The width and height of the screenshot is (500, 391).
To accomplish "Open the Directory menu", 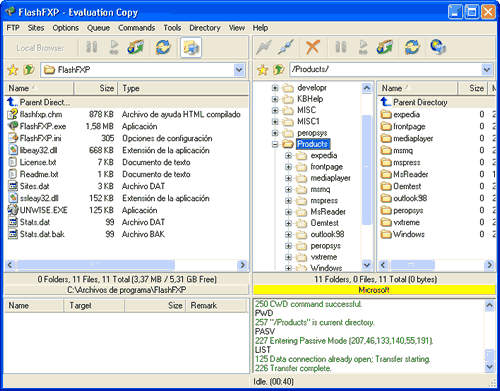I will pyautogui.click(x=205, y=28).
